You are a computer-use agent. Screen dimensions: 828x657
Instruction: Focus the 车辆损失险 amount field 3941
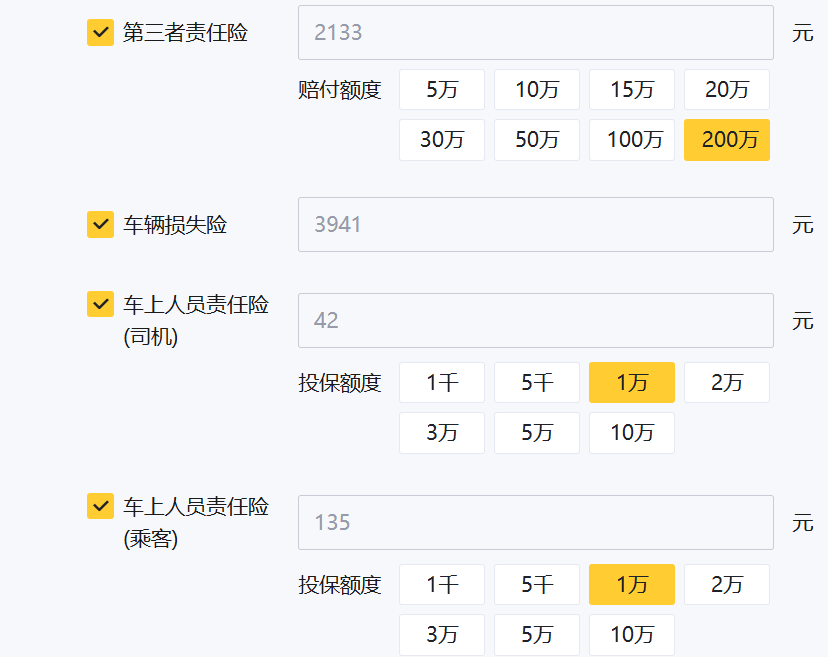pyautogui.click(x=535, y=225)
